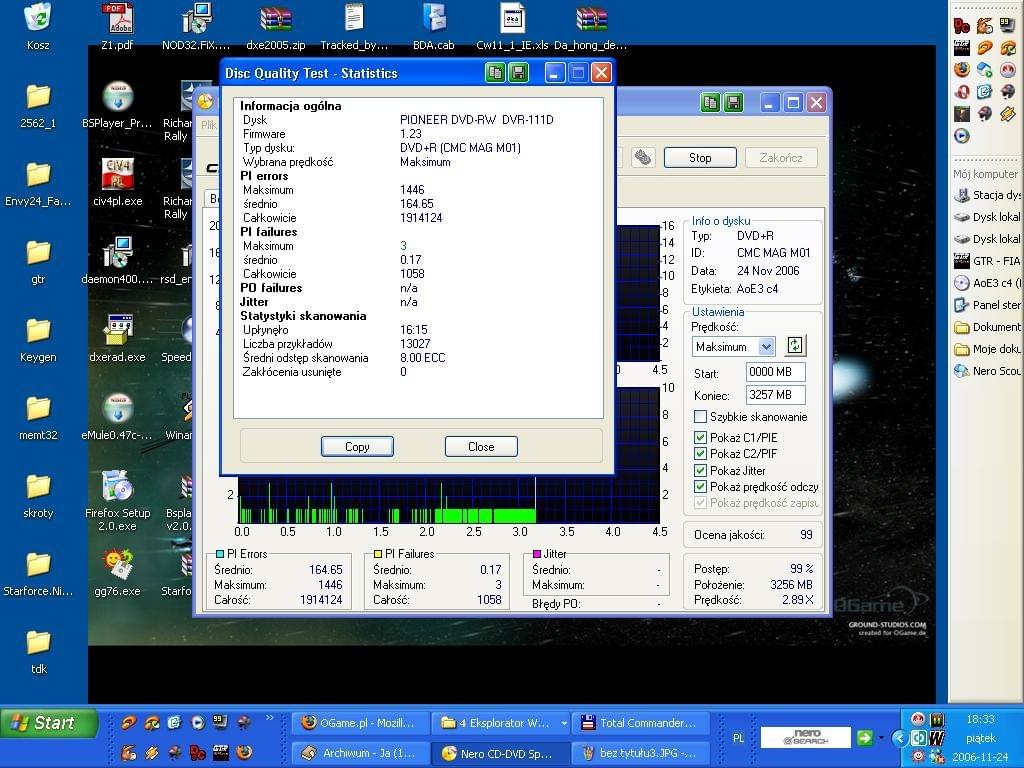Click the copy-to-clipboard icon in Statistics title bar
This screenshot has width=1024, height=768.
point(496,72)
